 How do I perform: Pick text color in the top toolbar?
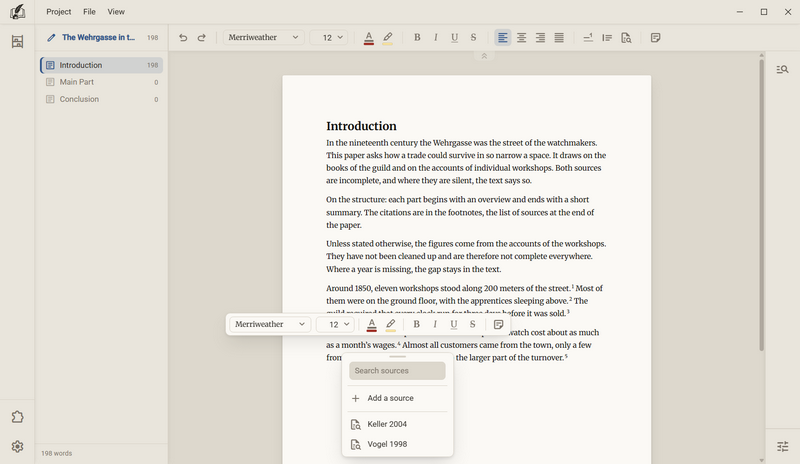point(369,38)
